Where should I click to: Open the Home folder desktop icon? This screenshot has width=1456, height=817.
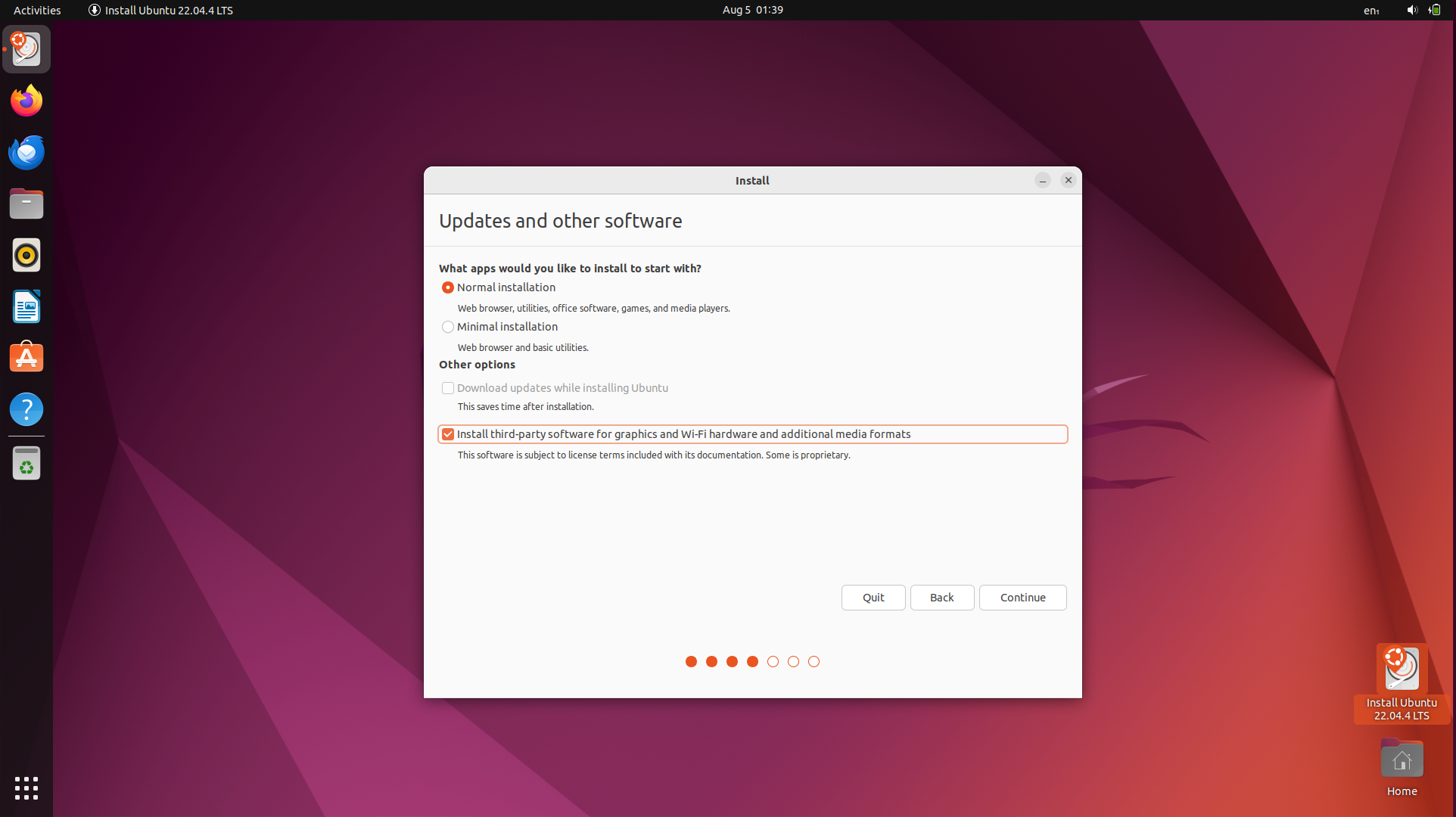click(1402, 768)
